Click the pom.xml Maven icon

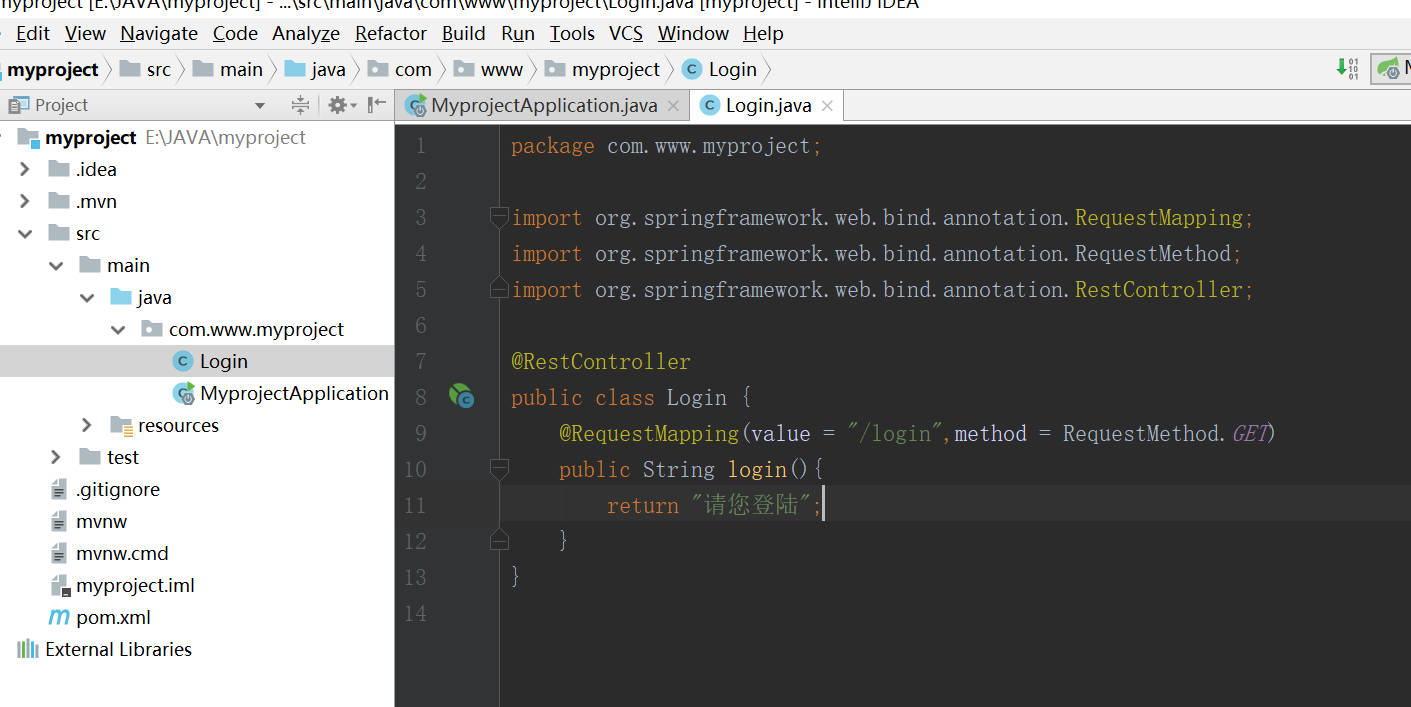pos(60,617)
